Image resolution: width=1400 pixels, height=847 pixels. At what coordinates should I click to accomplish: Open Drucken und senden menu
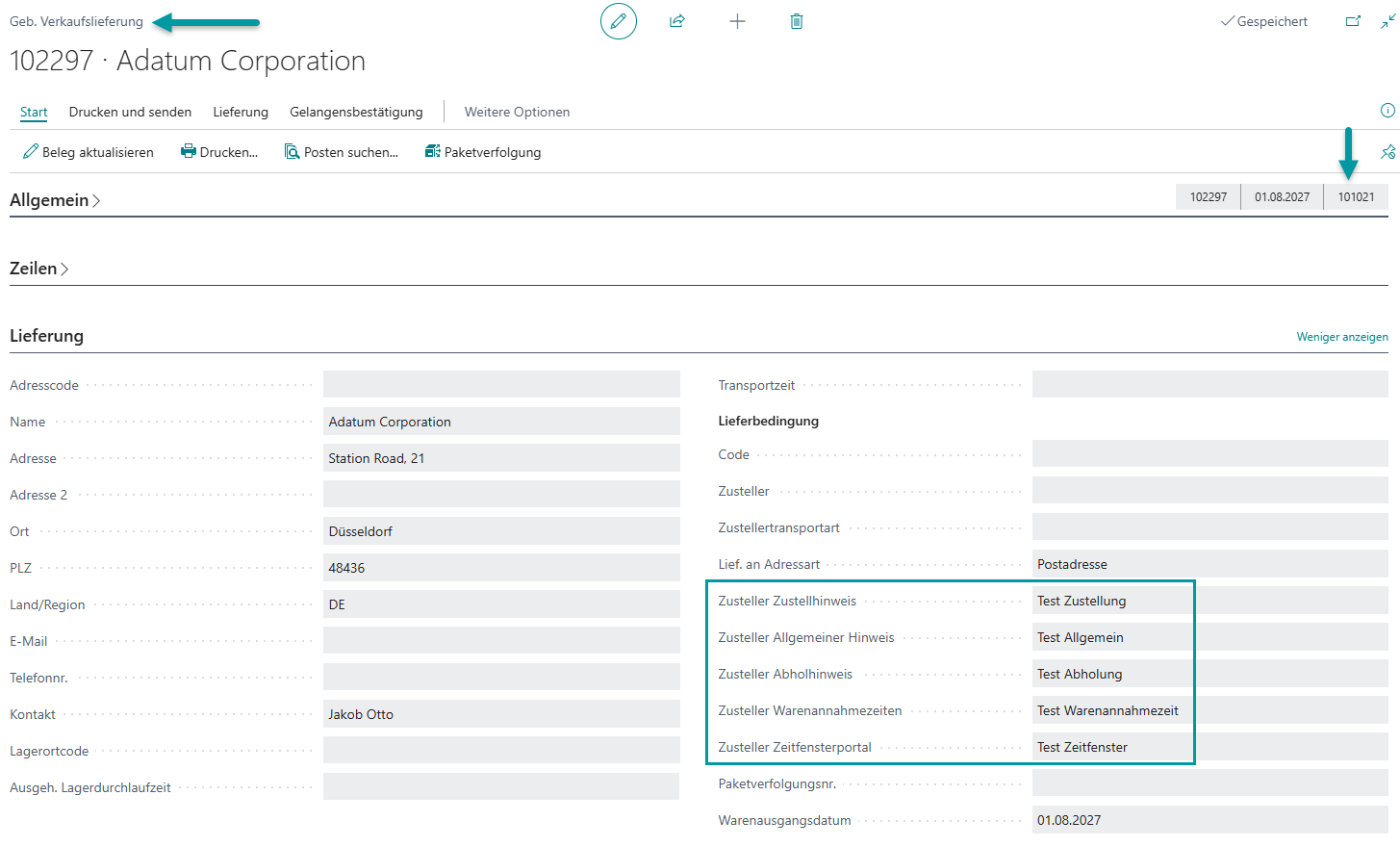130,112
